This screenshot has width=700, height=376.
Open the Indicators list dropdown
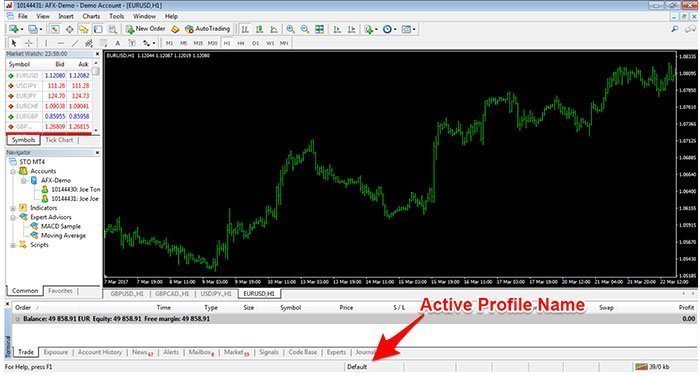click(376, 29)
